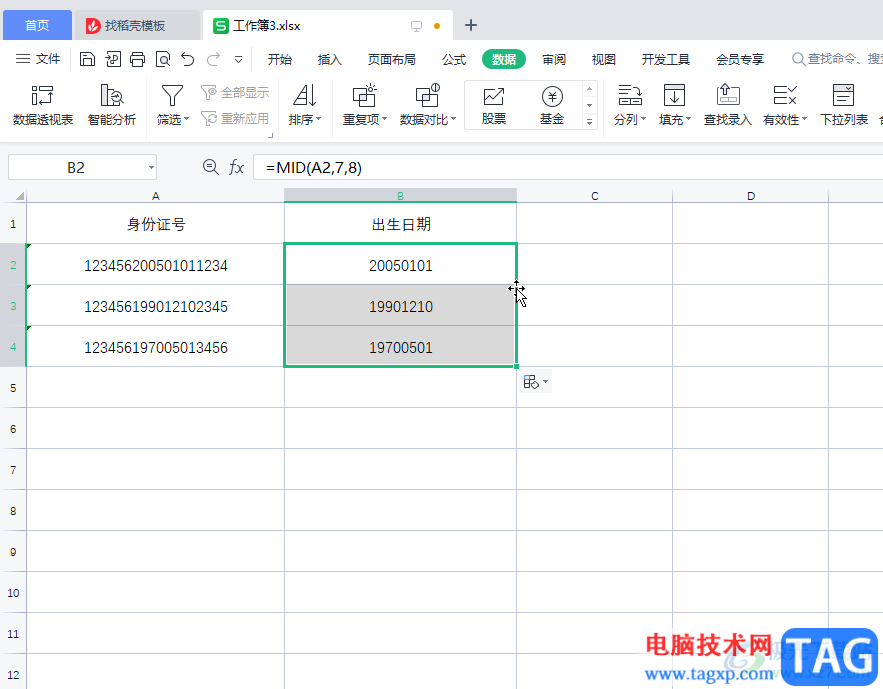883x689 pixels.
Task: Open the 填充 fill dropdown
Action: [674, 105]
